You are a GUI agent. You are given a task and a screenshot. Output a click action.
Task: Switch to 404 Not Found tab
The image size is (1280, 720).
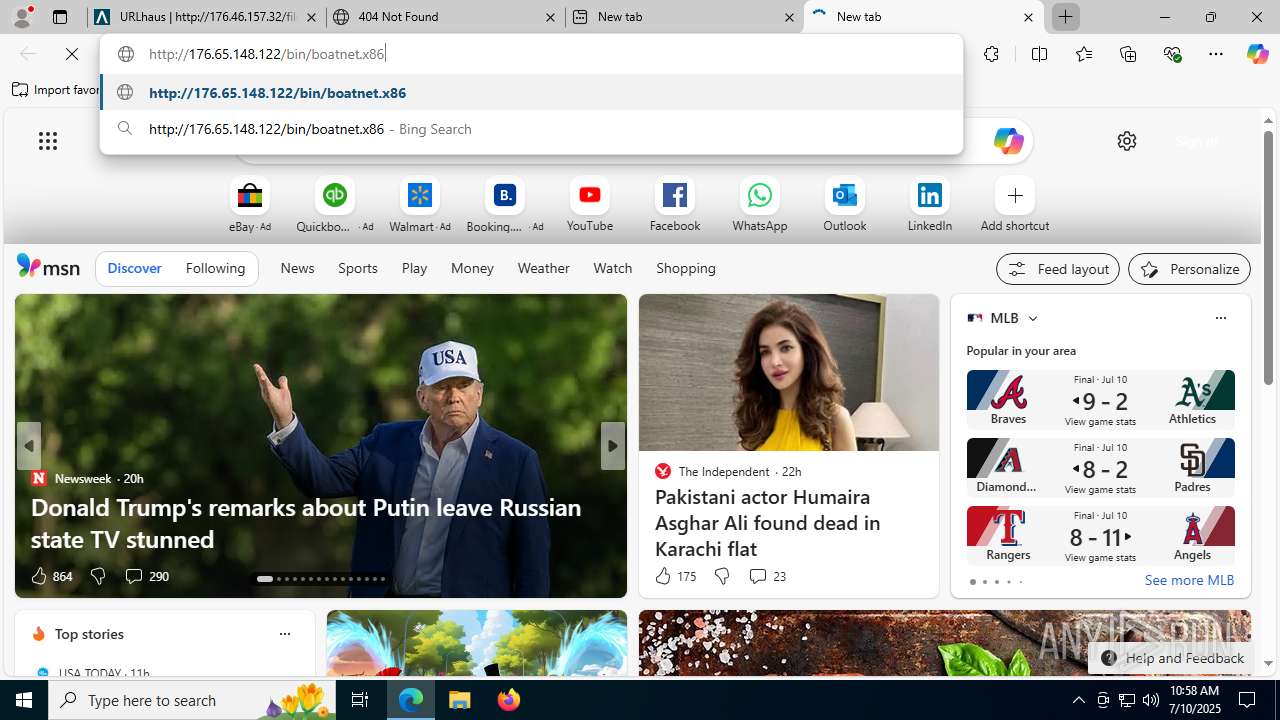pyautogui.click(x=445, y=17)
